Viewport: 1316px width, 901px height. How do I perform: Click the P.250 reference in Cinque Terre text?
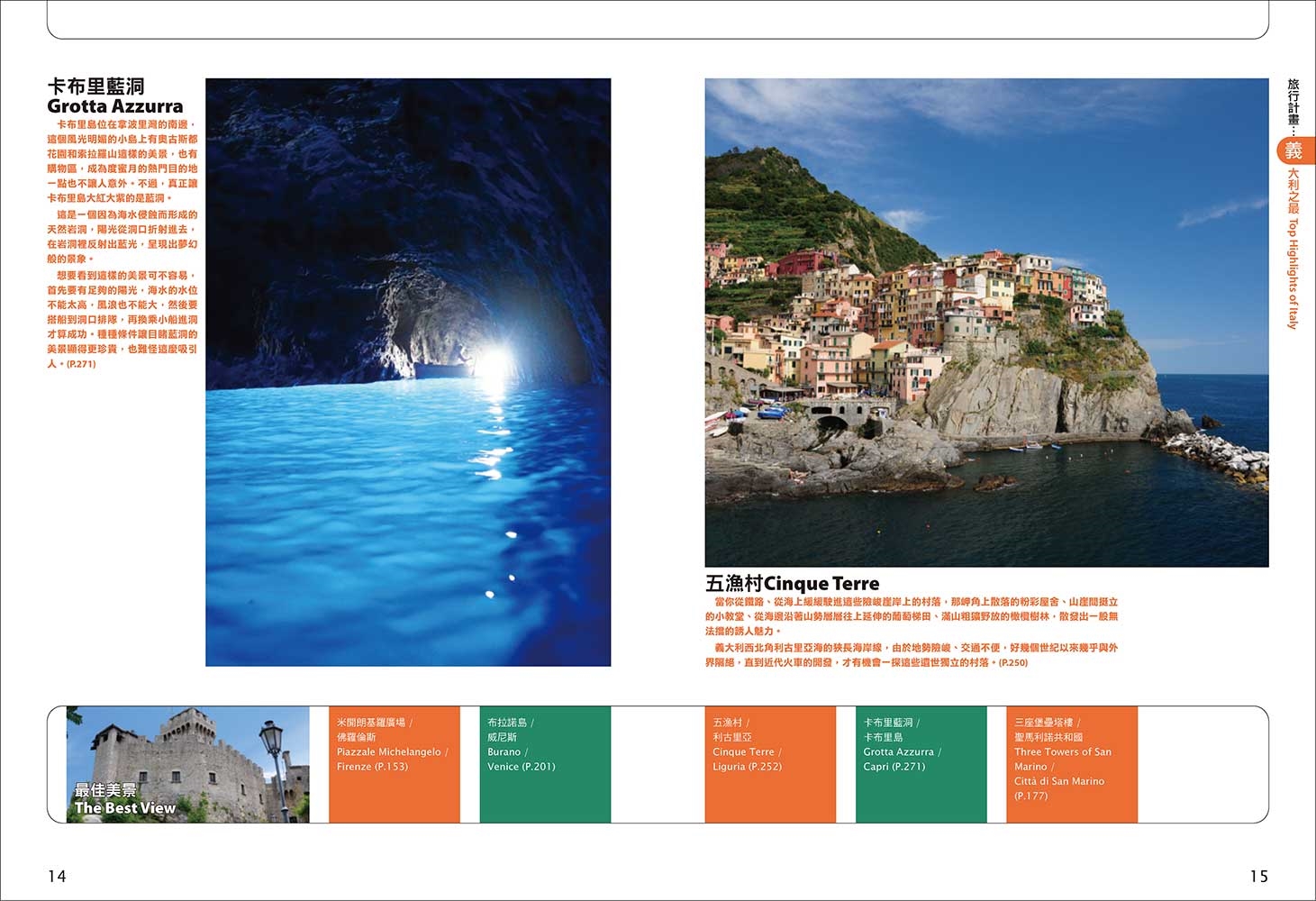(1012, 662)
